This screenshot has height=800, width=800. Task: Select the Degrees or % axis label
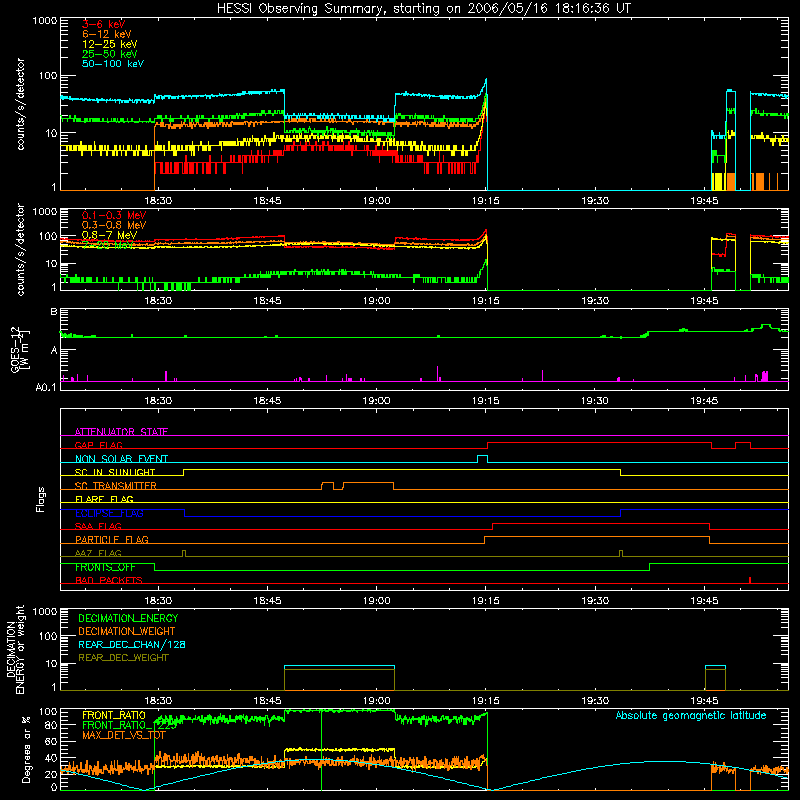[x=26, y=749]
